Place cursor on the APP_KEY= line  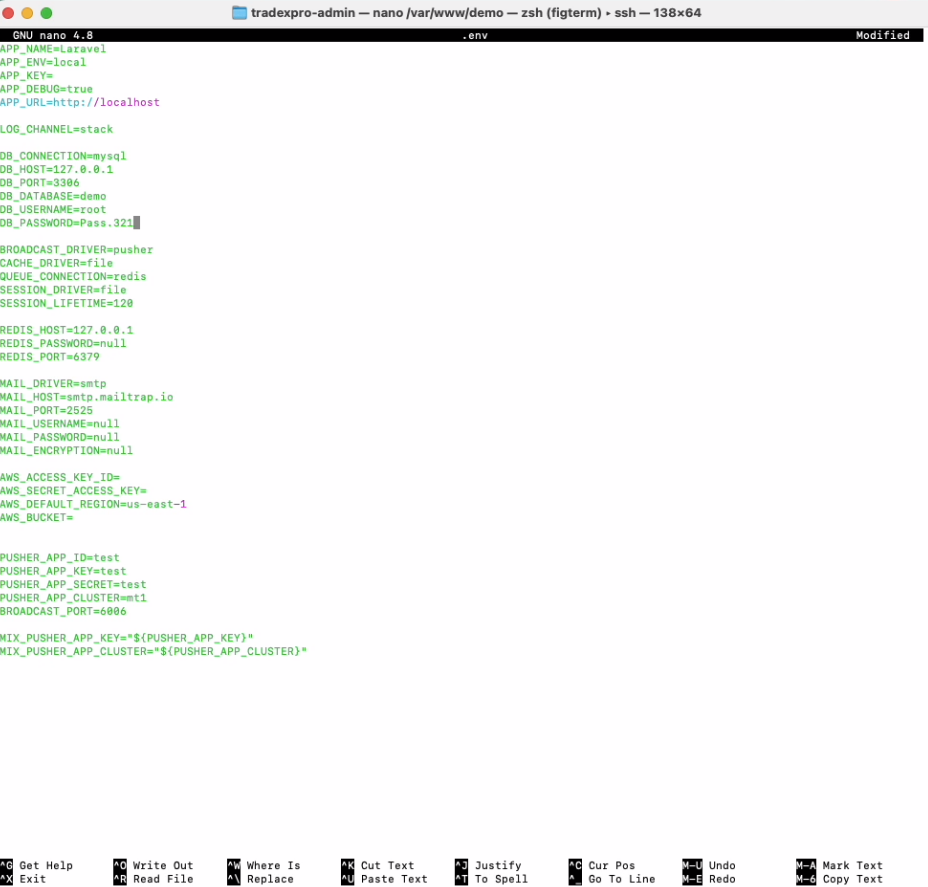pyautogui.click(x=27, y=75)
